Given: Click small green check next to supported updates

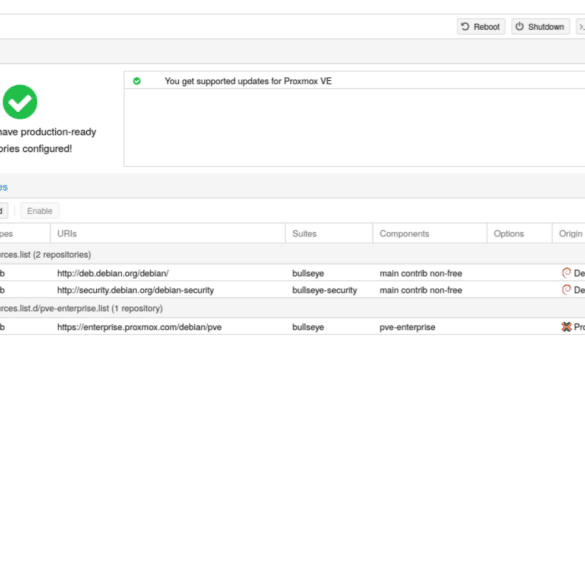Looking at the screenshot, I should 137,81.
